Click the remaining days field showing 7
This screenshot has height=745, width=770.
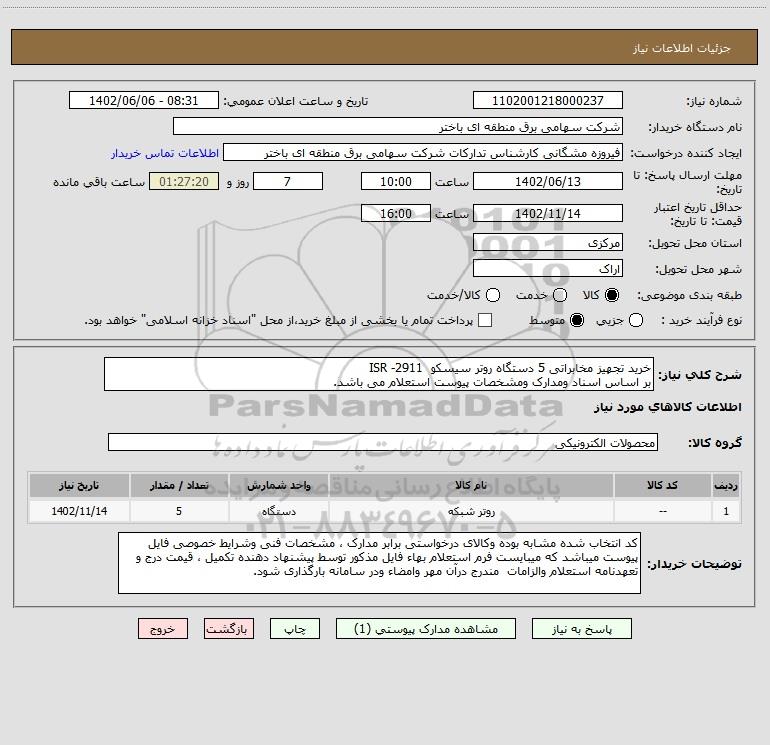(288, 181)
